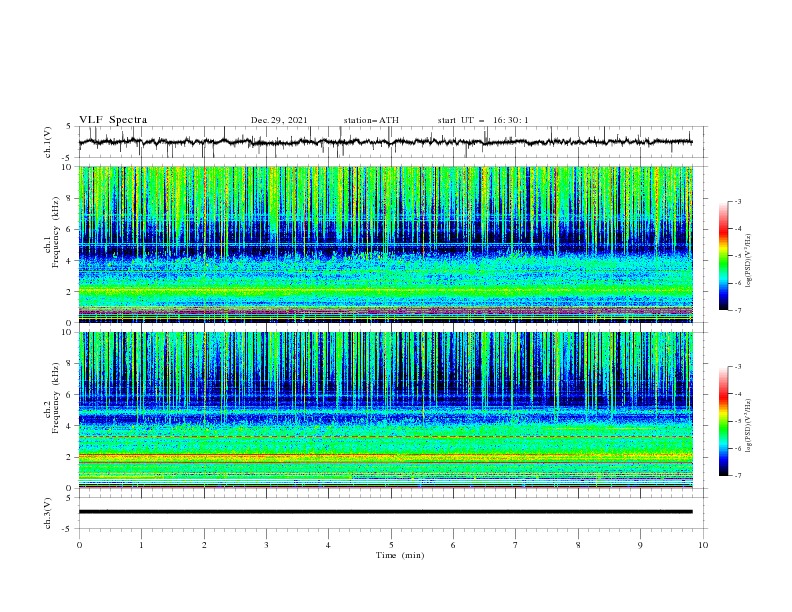The width and height of the screenshot is (792, 612).
Task: Click the "ch.3(V)" axis label
Action: pyautogui.click(x=48, y=513)
